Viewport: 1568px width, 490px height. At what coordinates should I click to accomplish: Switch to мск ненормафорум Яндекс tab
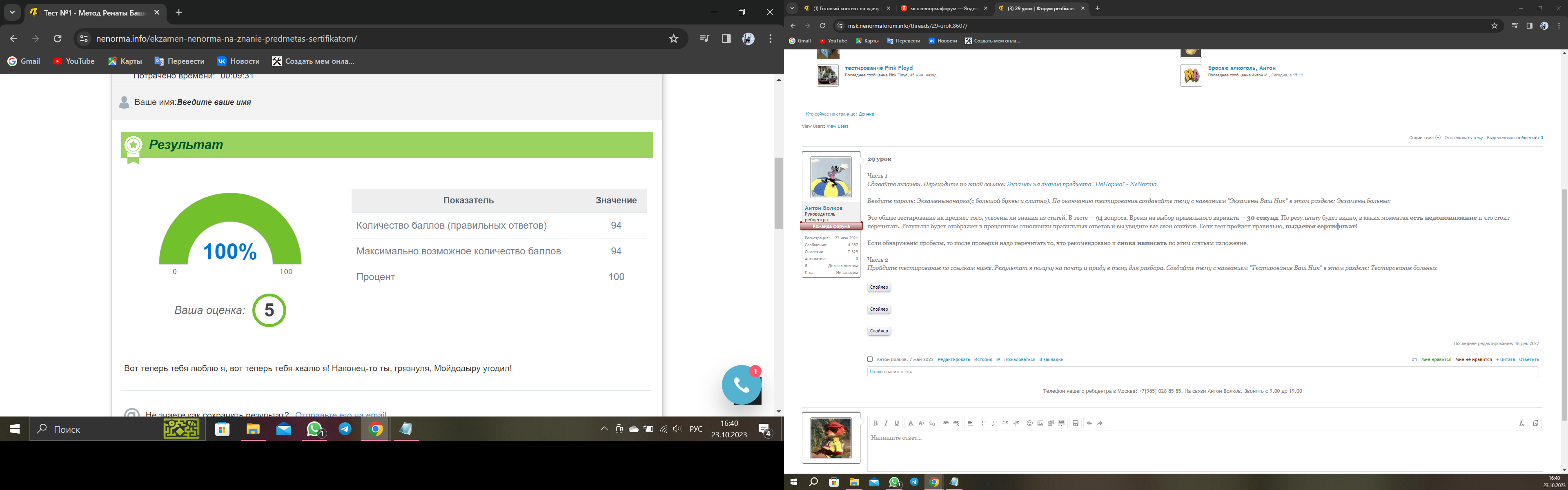pos(944,9)
